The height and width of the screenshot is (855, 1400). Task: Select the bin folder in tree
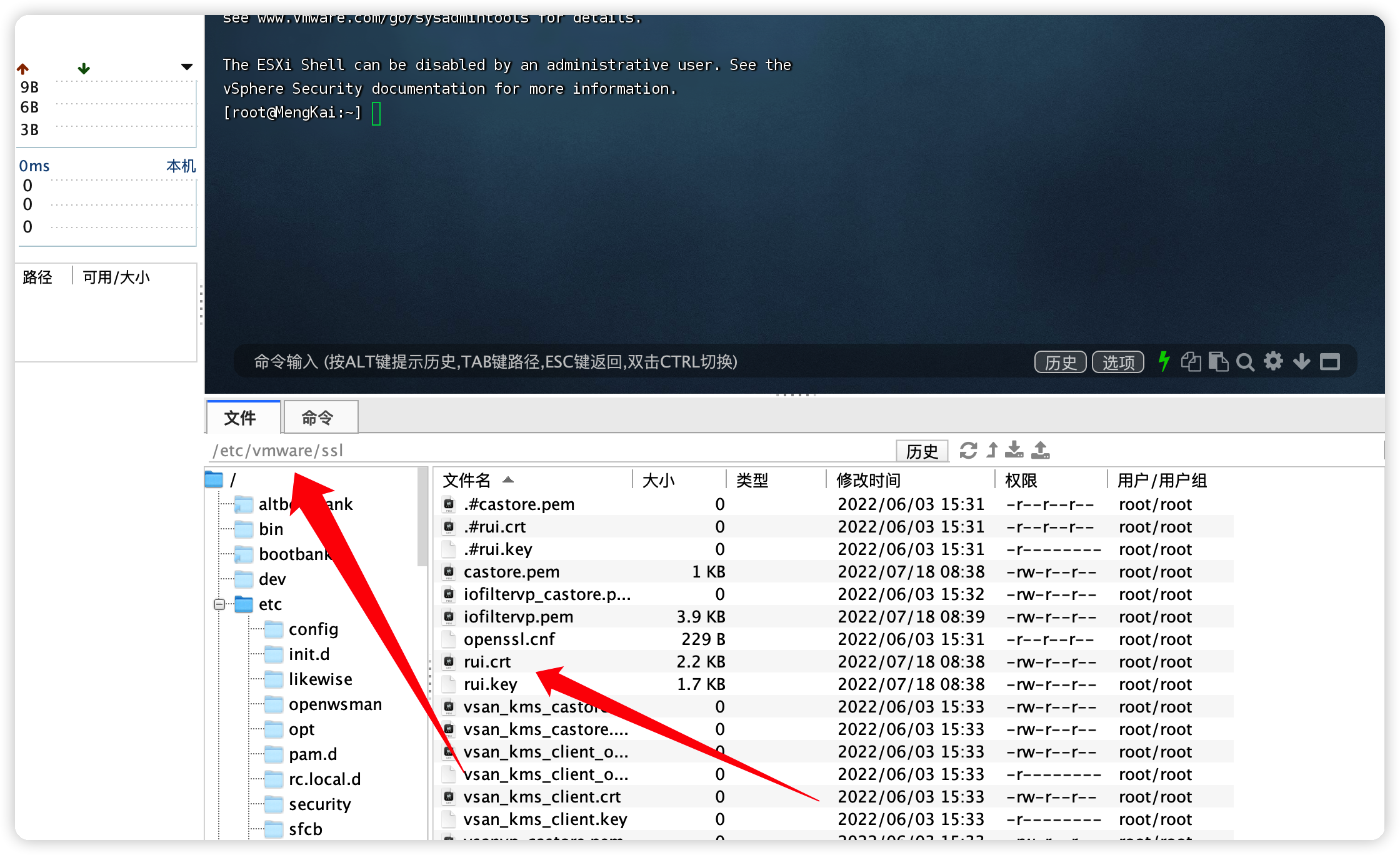click(259, 529)
